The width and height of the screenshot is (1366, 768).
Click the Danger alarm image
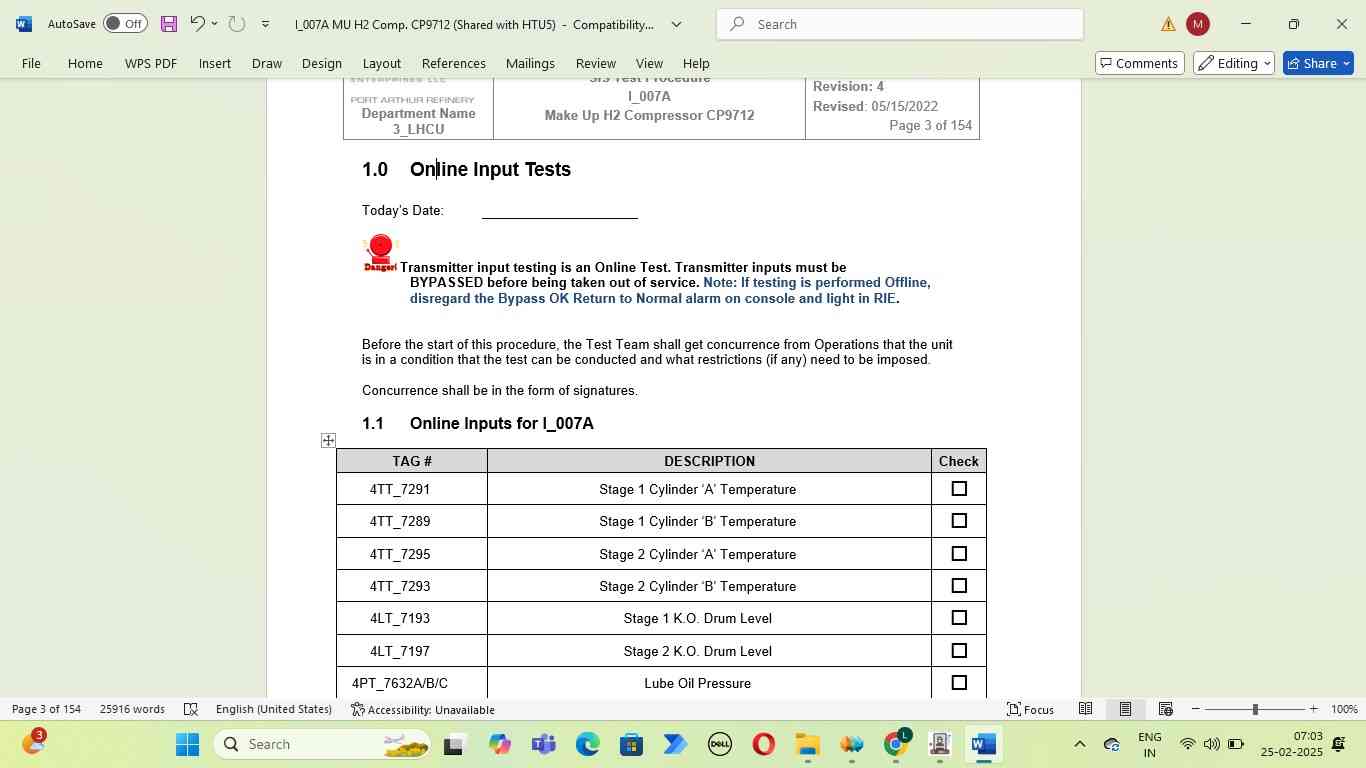tap(380, 253)
